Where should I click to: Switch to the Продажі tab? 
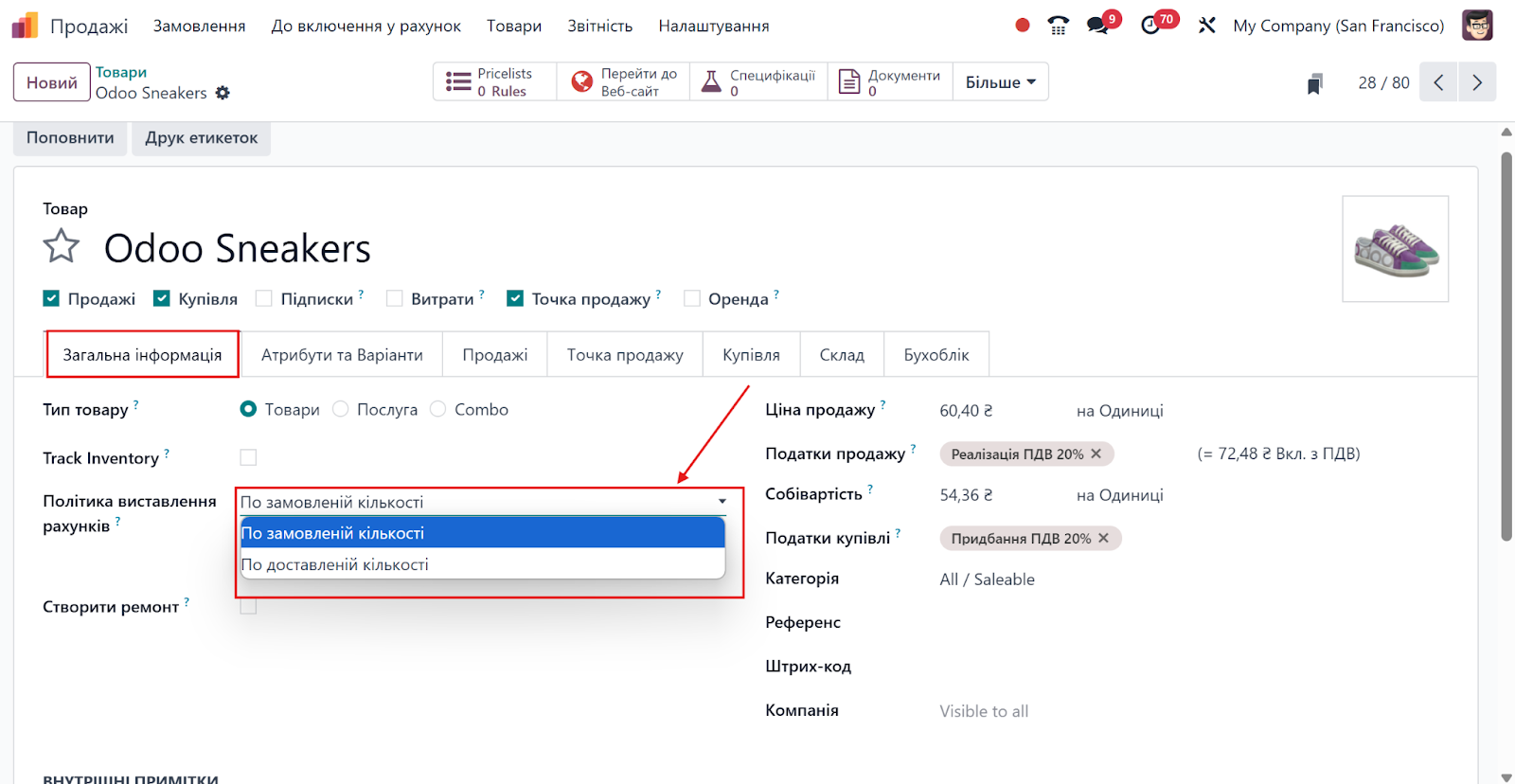pos(495,355)
